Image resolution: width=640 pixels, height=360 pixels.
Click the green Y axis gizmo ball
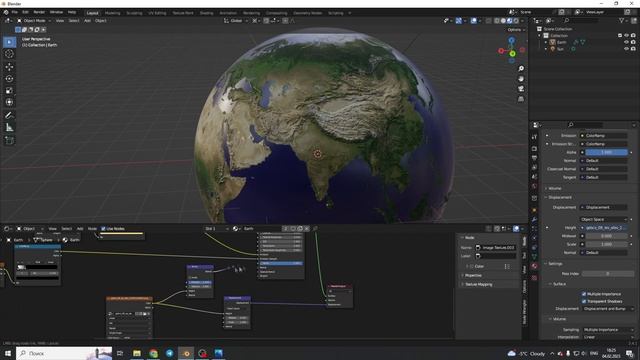click(x=512, y=53)
